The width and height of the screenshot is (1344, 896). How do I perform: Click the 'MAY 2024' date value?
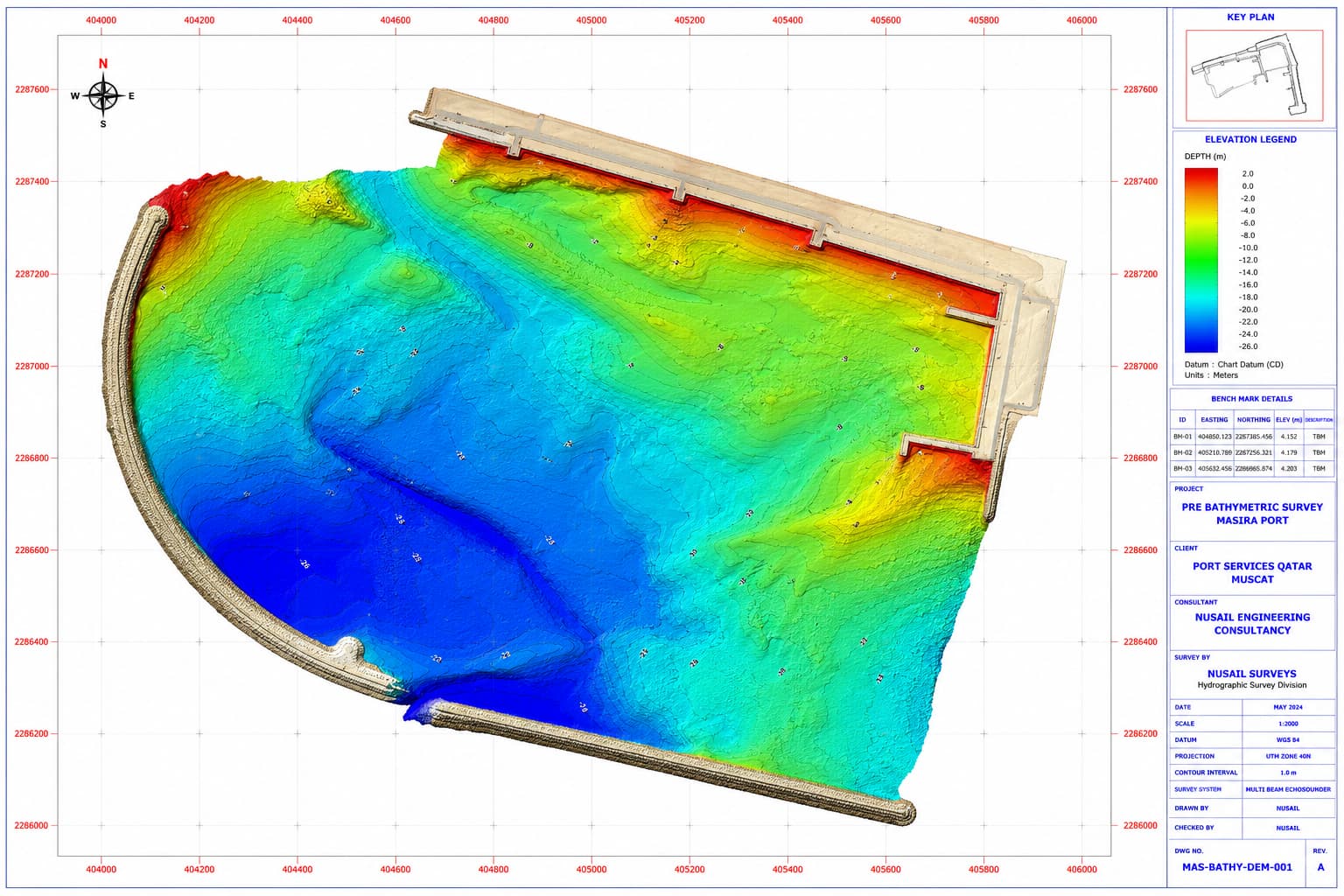[1288, 707]
